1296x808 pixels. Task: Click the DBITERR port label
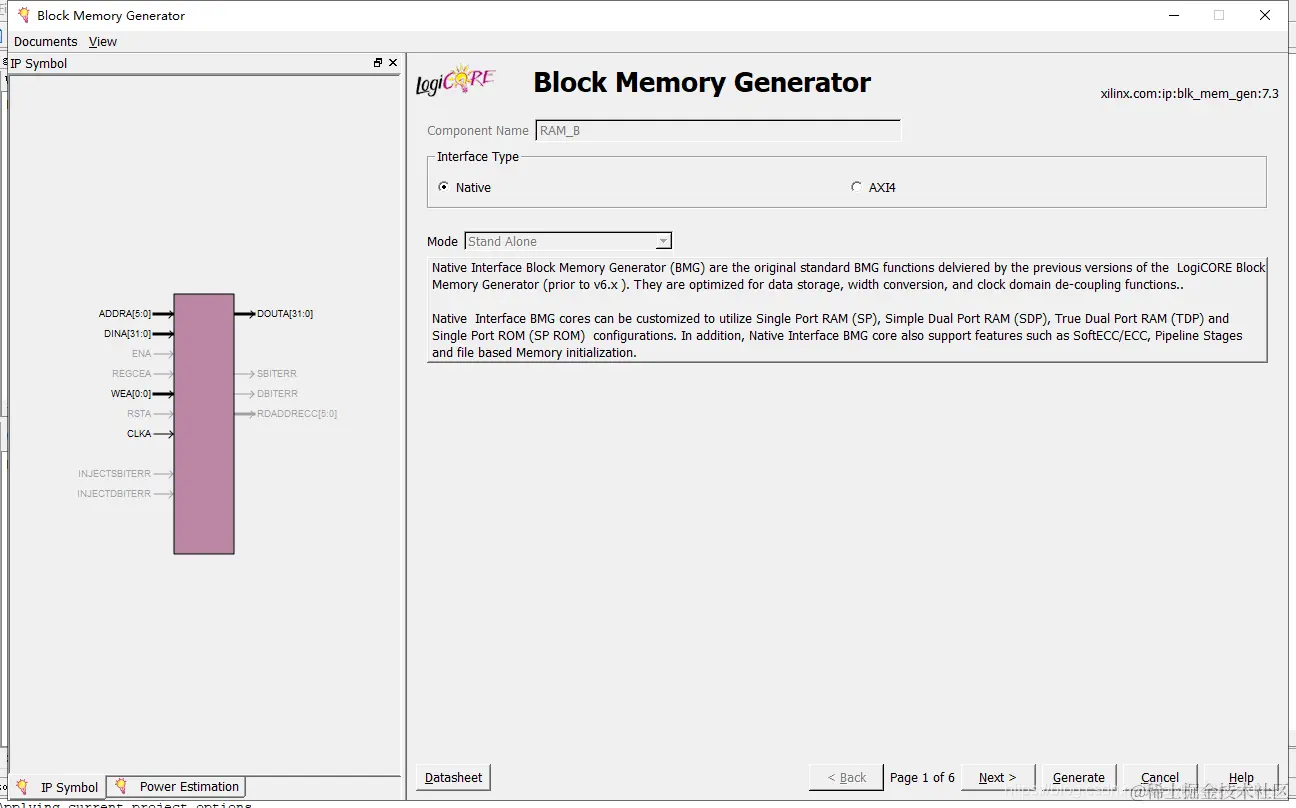(277, 394)
